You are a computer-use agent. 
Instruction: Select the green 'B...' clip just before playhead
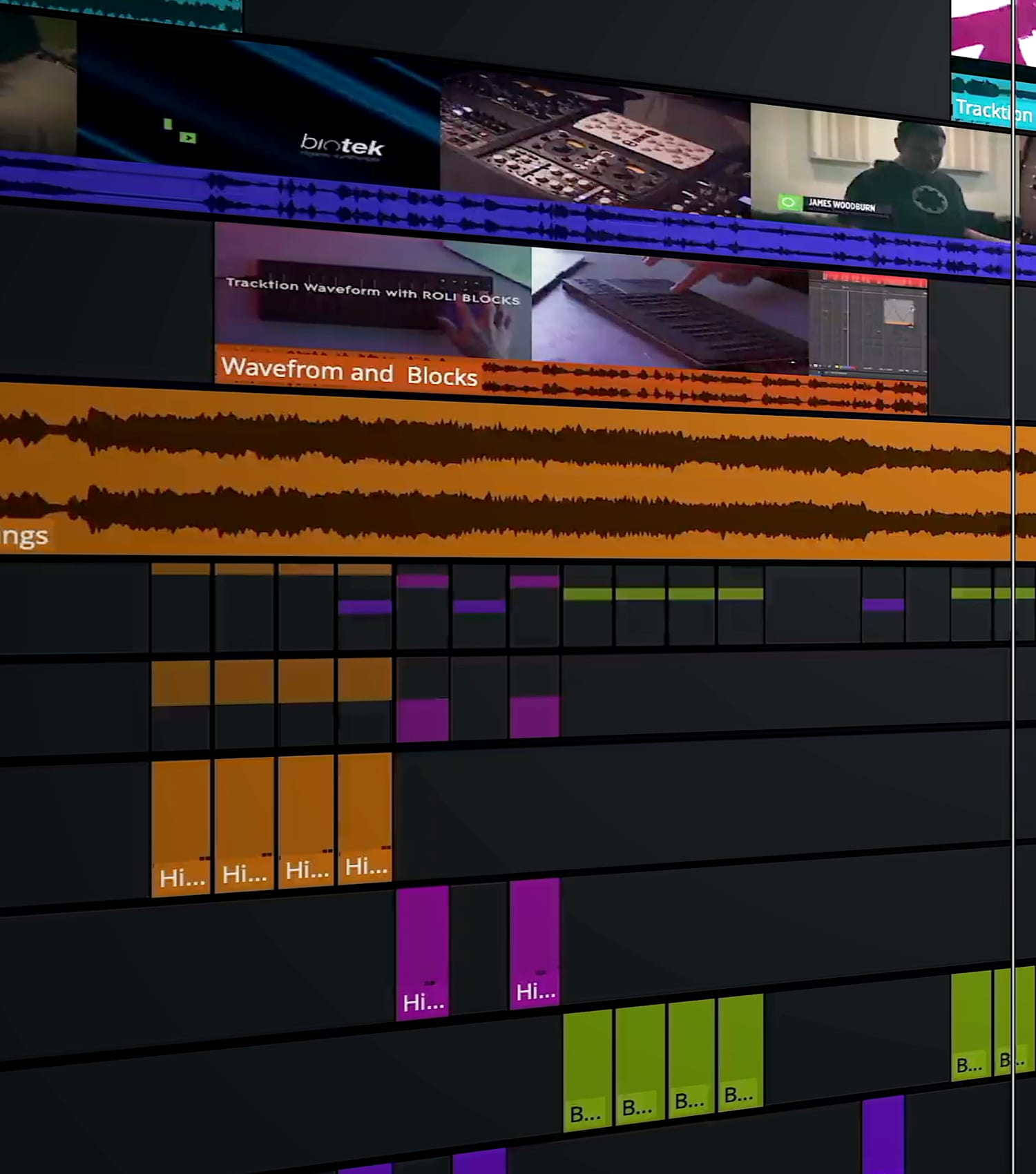(972, 1026)
